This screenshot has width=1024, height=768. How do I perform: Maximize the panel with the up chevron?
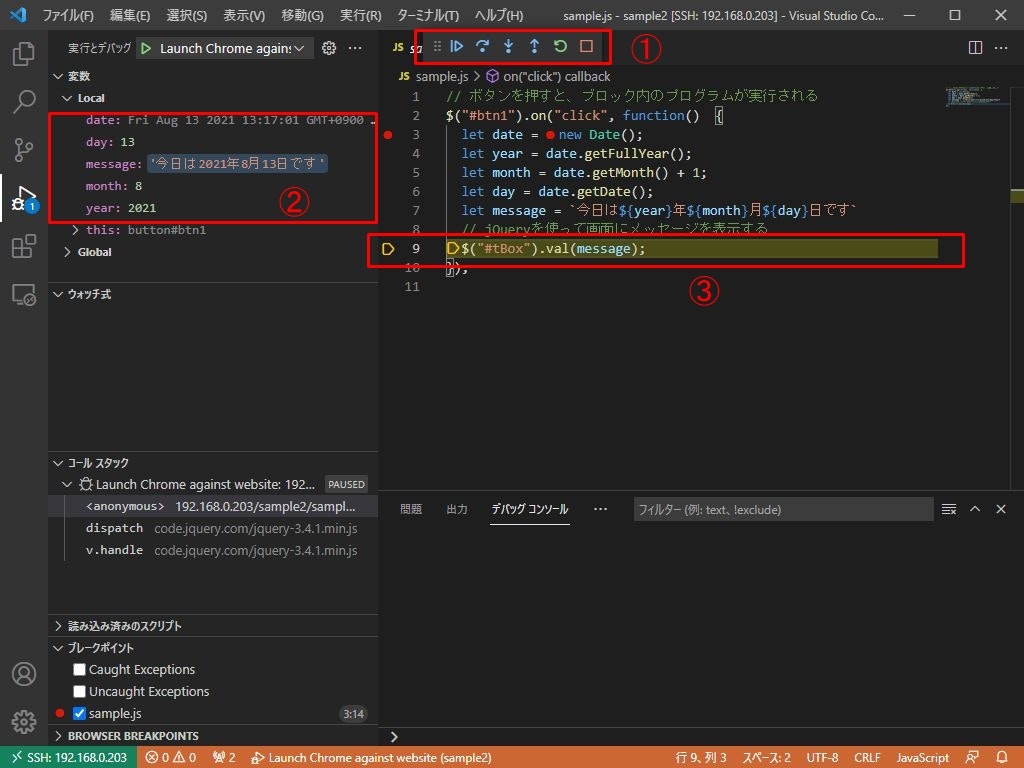click(x=975, y=509)
